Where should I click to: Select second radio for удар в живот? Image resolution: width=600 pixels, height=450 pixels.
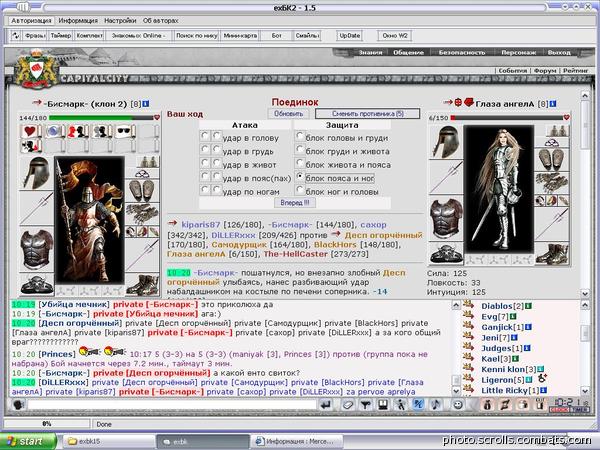coord(217,163)
